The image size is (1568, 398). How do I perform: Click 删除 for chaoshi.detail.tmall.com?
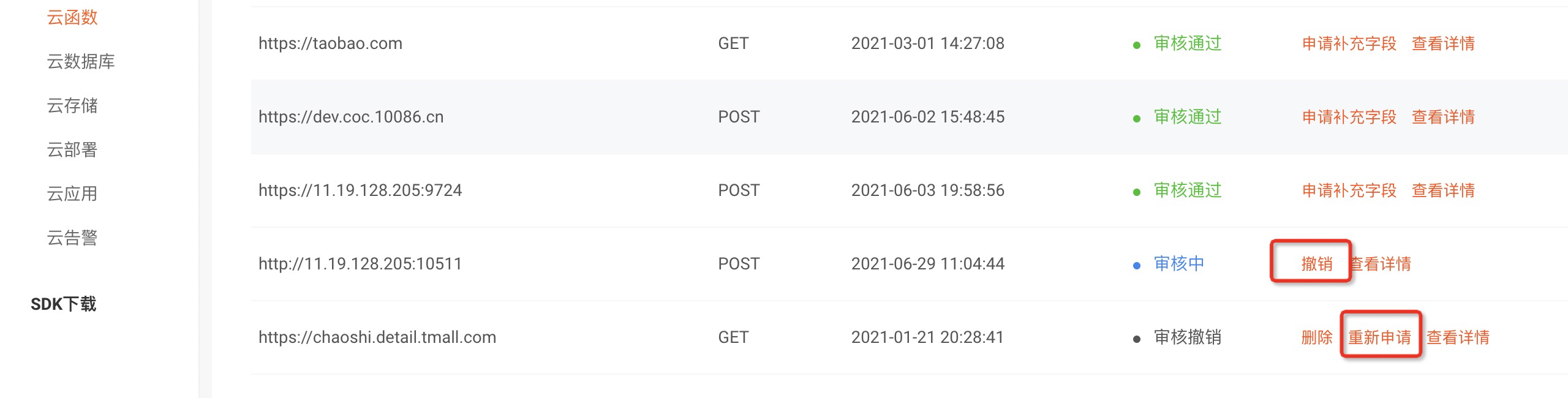1317,337
